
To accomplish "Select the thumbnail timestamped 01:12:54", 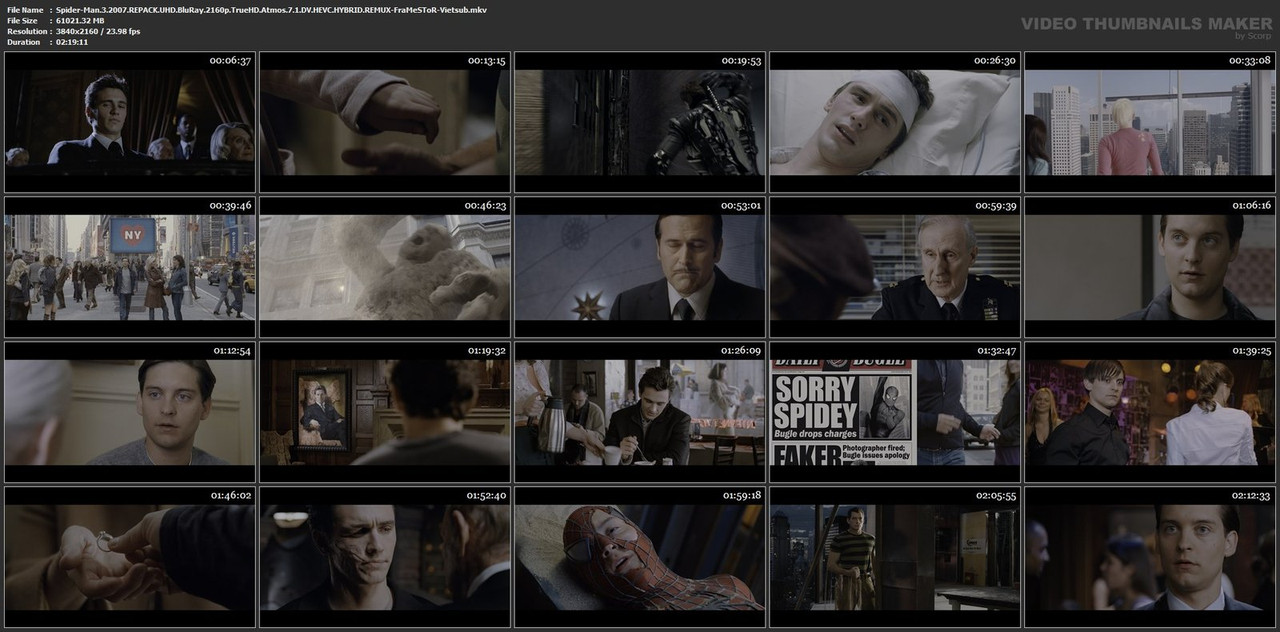I will click(130, 412).
